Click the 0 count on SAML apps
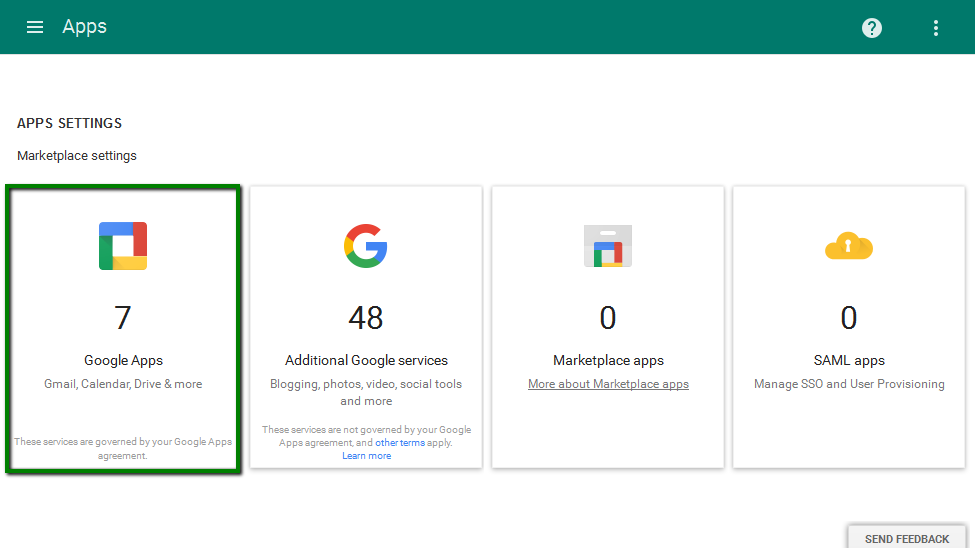The height and width of the screenshot is (548, 975). point(849,318)
